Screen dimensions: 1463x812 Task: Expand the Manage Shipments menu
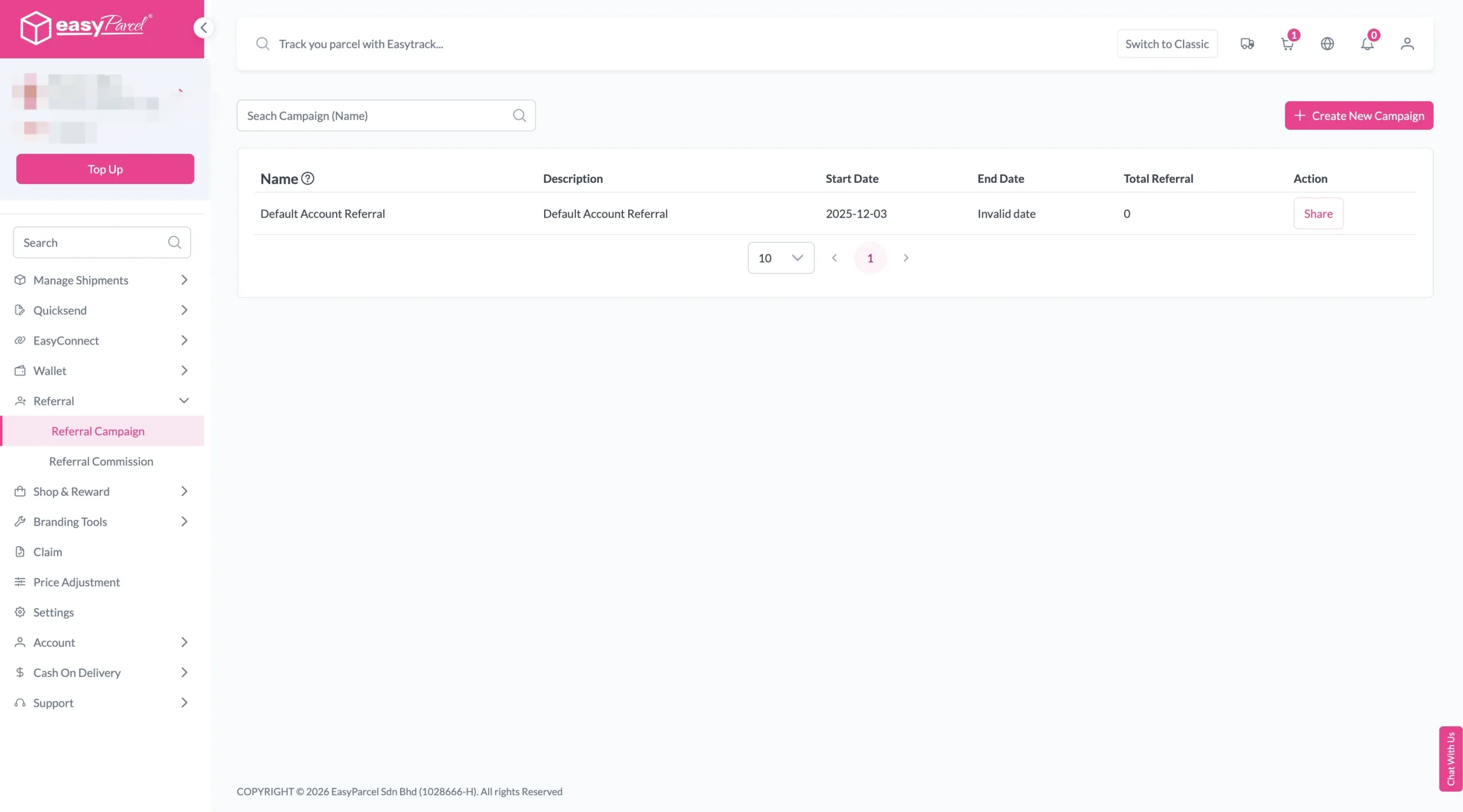coord(102,280)
